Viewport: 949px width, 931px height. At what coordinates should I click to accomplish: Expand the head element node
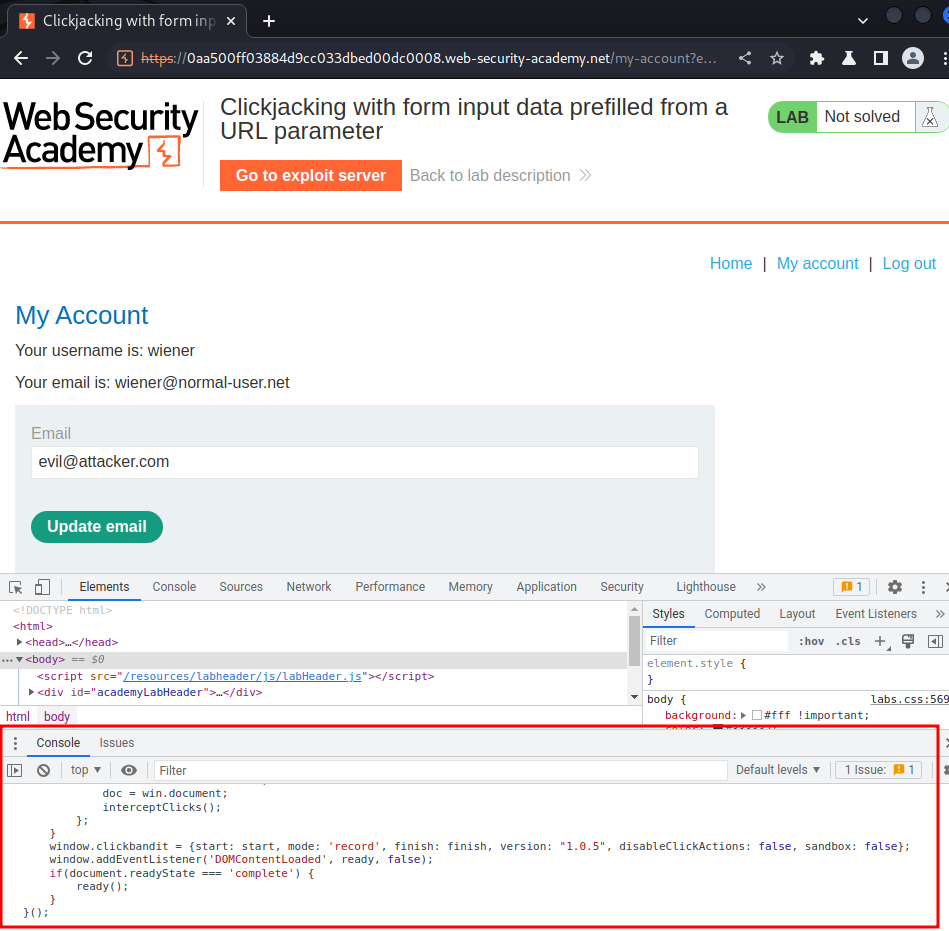point(19,642)
